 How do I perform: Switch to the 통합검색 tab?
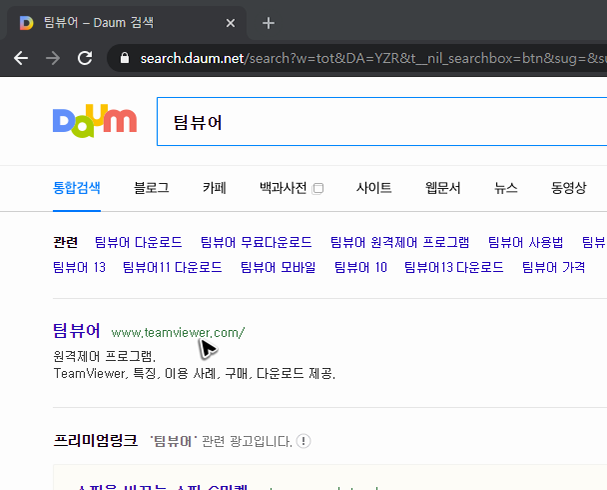pos(77,188)
